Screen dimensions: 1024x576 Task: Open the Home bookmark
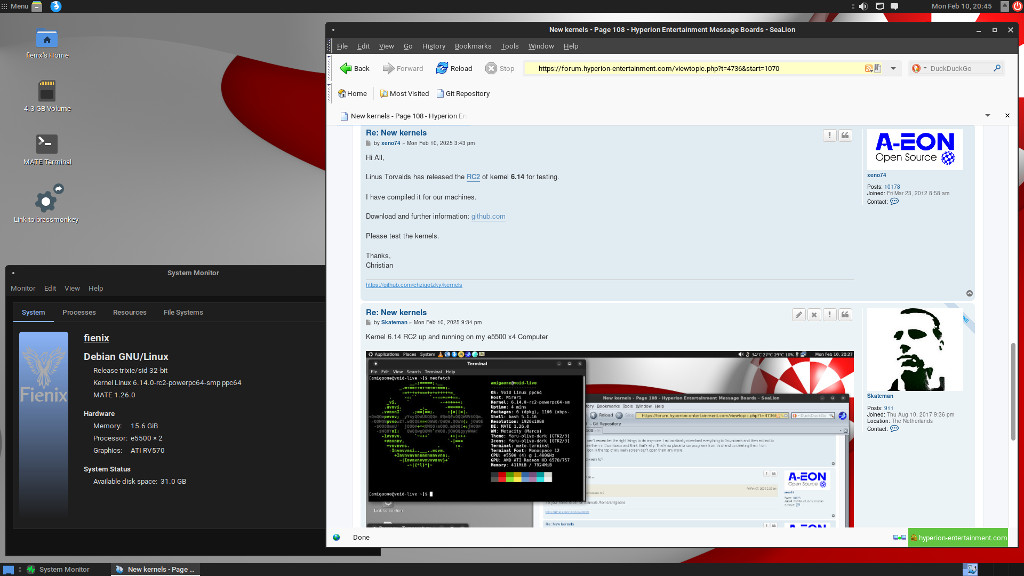tap(353, 93)
